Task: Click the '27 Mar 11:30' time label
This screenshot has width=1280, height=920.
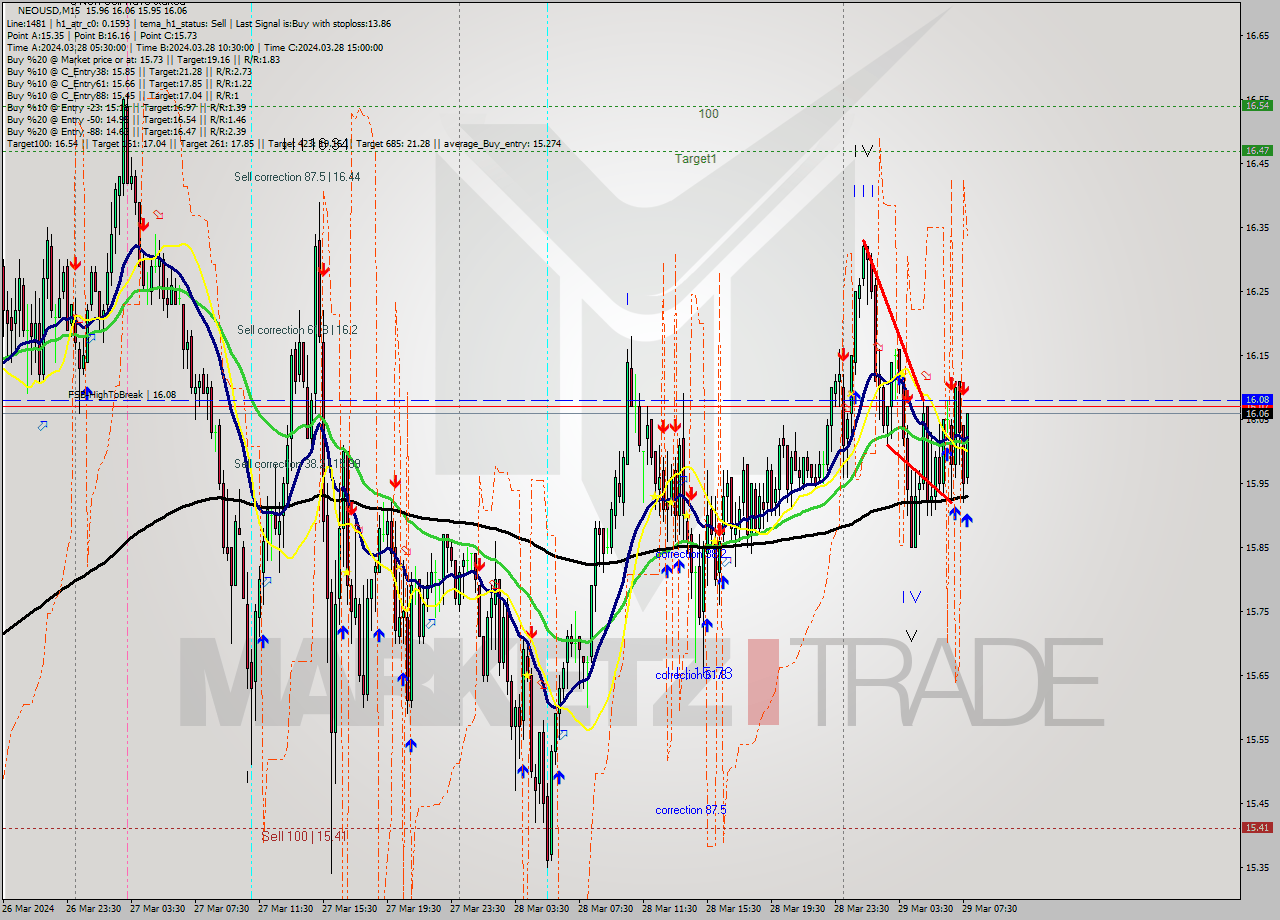Action: coord(286,909)
